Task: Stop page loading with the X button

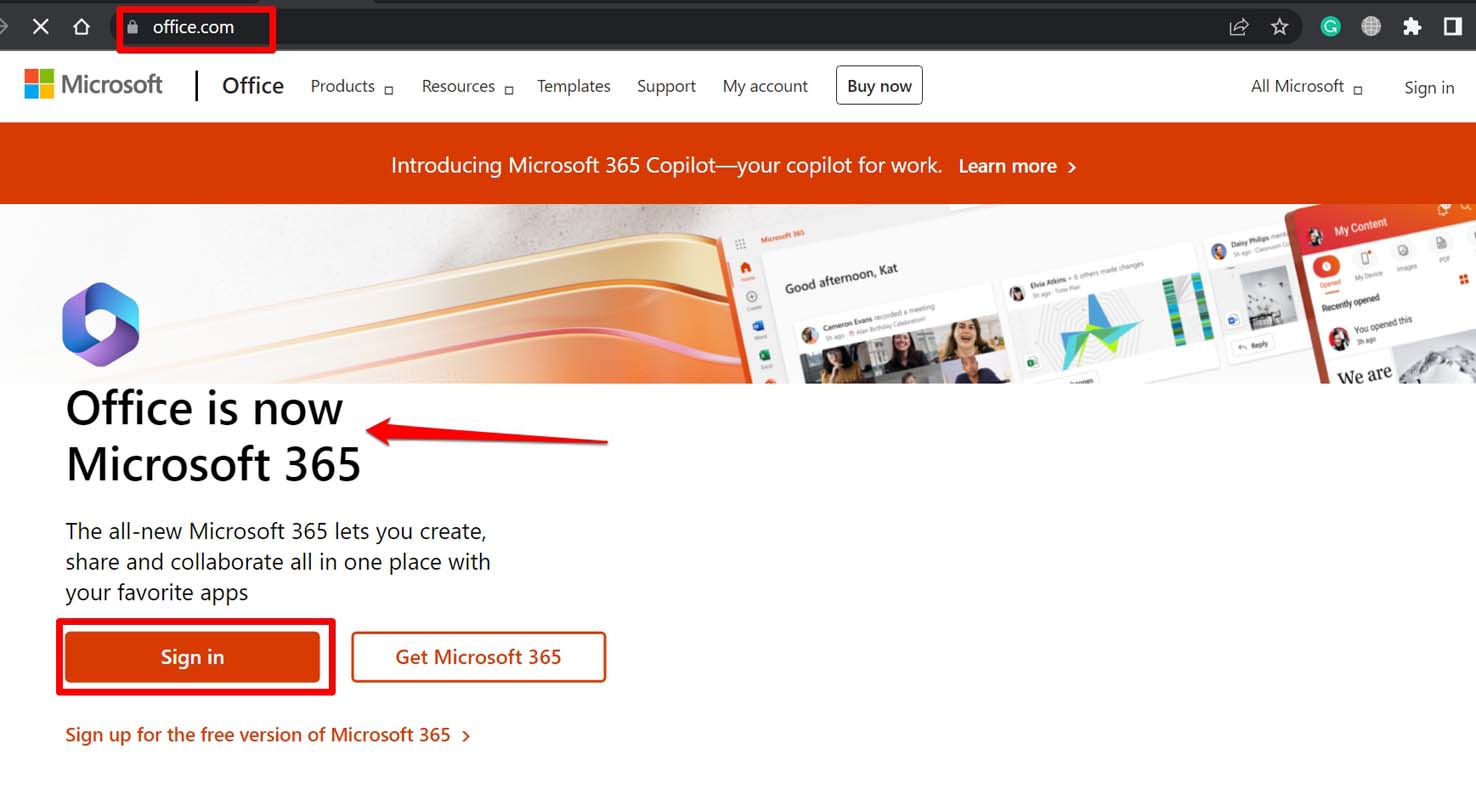Action: point(41,27)
